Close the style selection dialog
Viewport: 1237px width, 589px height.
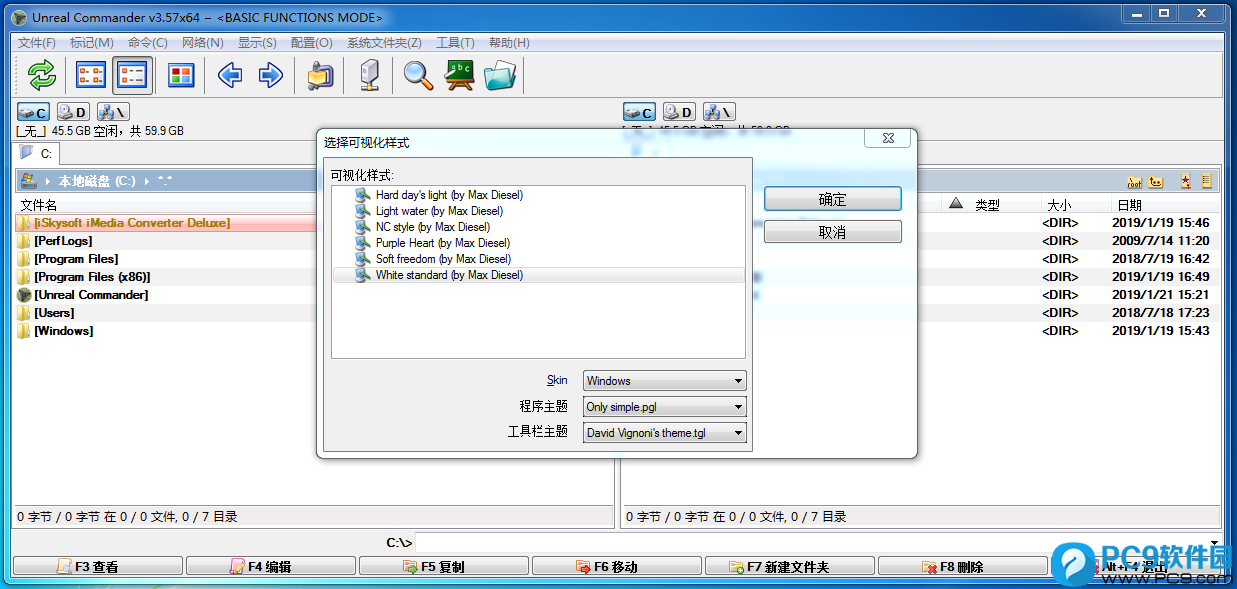(888, 140)
